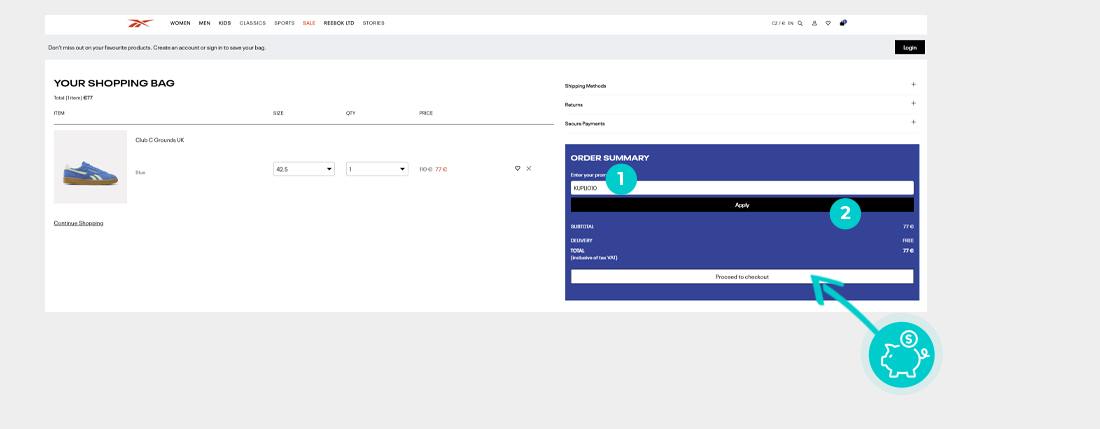Image resolution: width=1100 pixels, height=429 pixels.
Task: Open the wishlist heart in header
Action: 828,23
